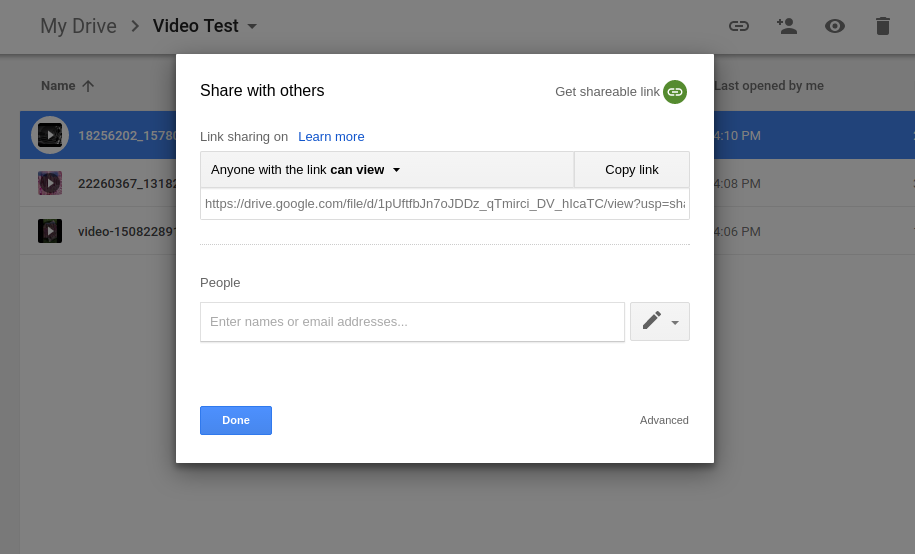
Task: Select the 22260367 video thumbnail
Action: click(50, 183)
